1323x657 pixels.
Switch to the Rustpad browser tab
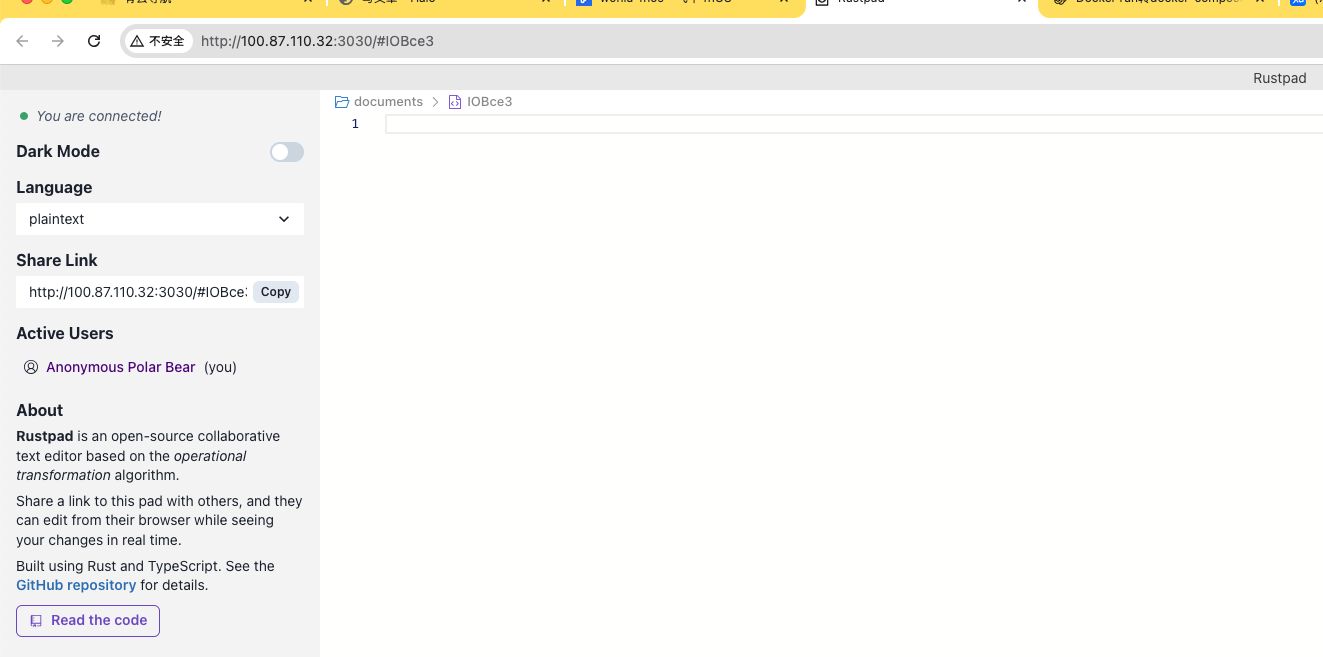(900, 3)
